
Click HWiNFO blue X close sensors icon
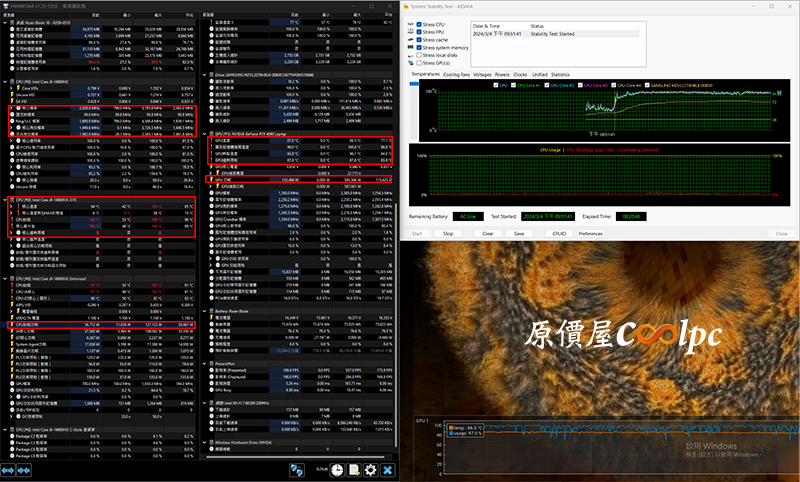click(x=388, y=470)
